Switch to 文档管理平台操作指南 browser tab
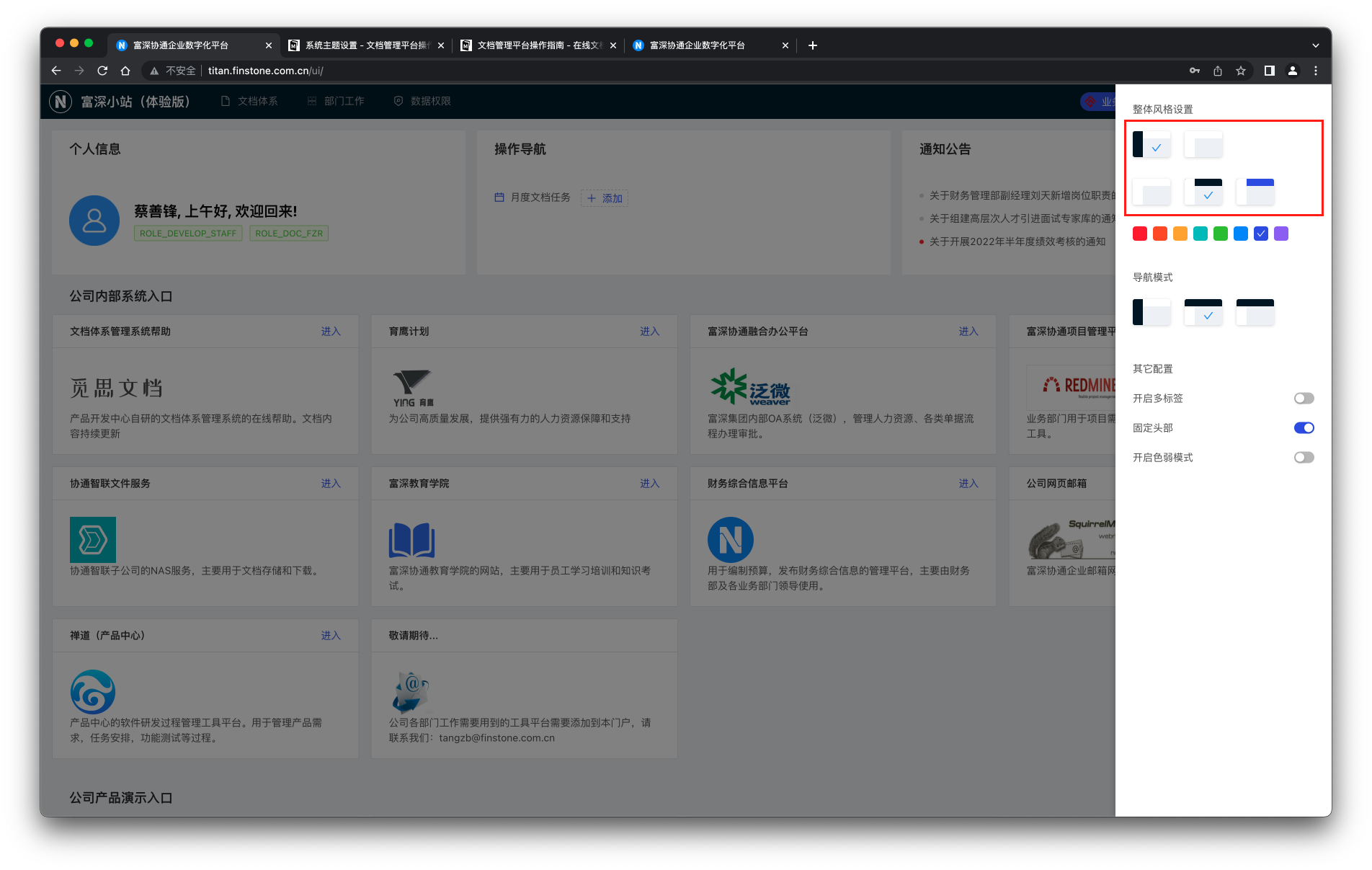Screen dimensions: 1372x870 click(538, 45)
